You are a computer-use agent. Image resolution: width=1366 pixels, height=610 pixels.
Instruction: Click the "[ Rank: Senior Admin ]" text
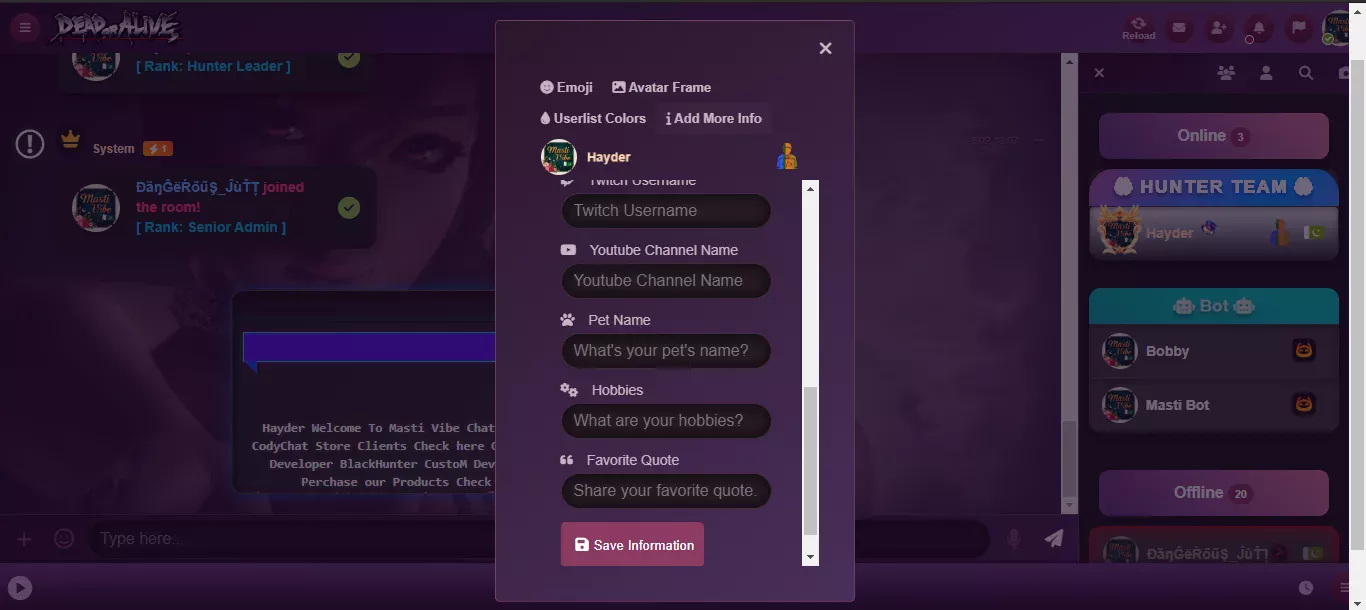pyautogui.click(x=211, y=227)
